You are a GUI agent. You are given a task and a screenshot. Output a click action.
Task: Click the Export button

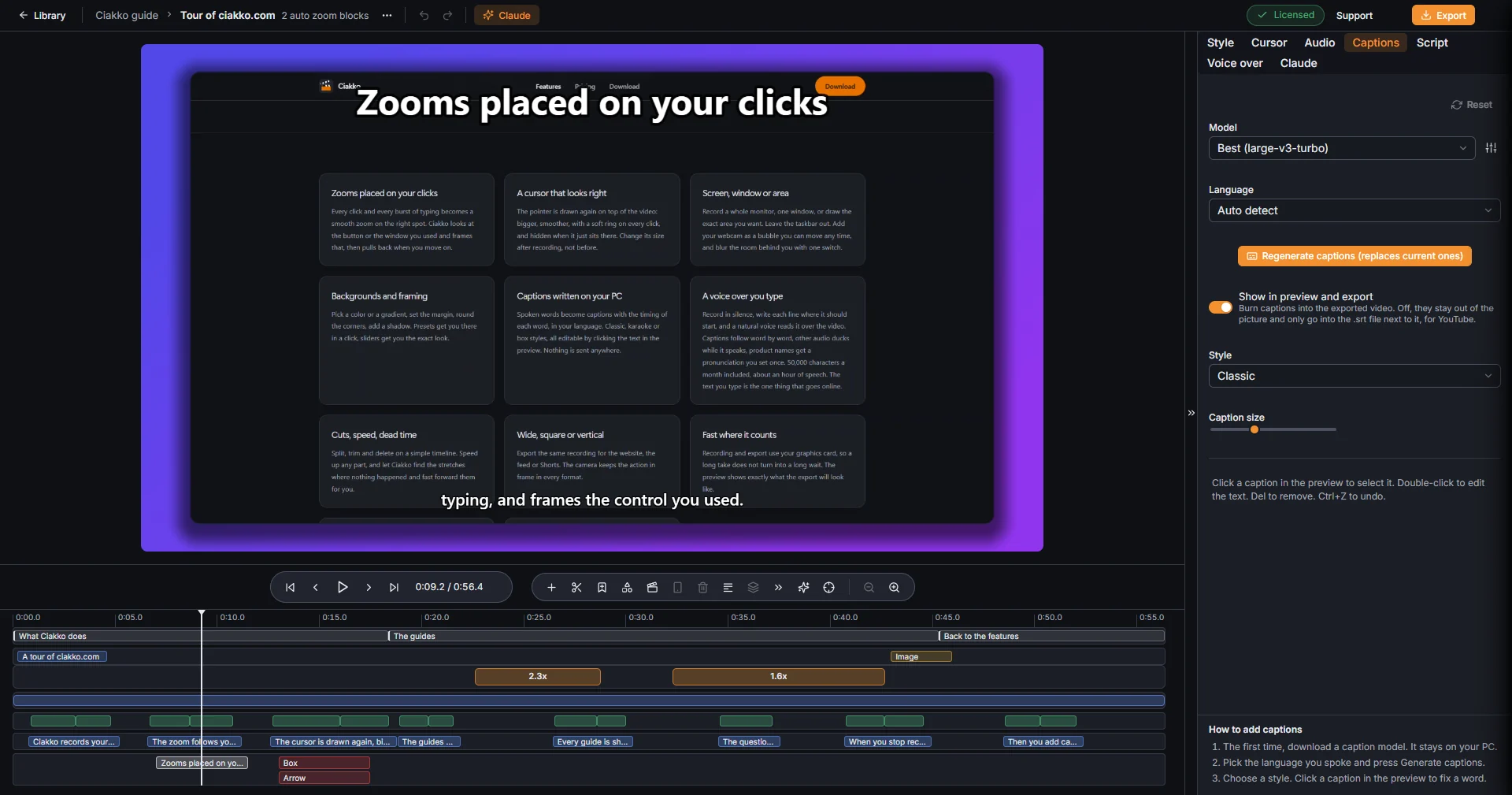1443,15
